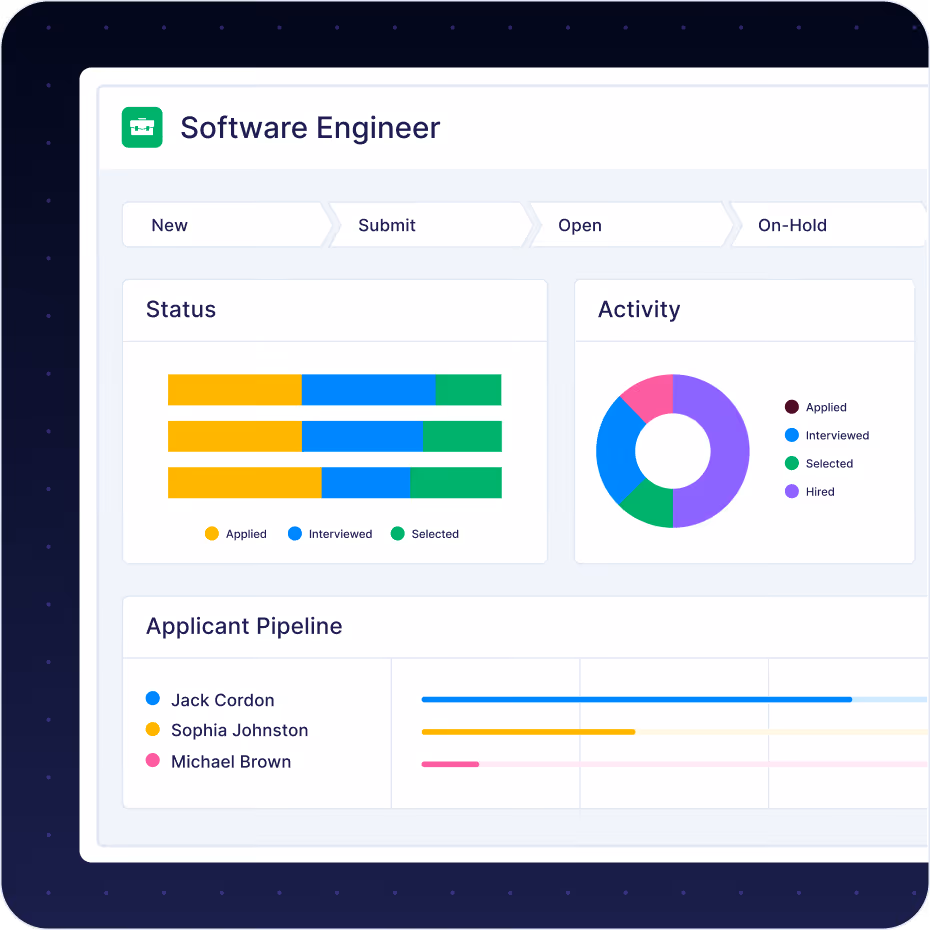930x930 pixels.
Task: Click the Activity card heading
Action: pyautogui.click(x=639, y=309)
